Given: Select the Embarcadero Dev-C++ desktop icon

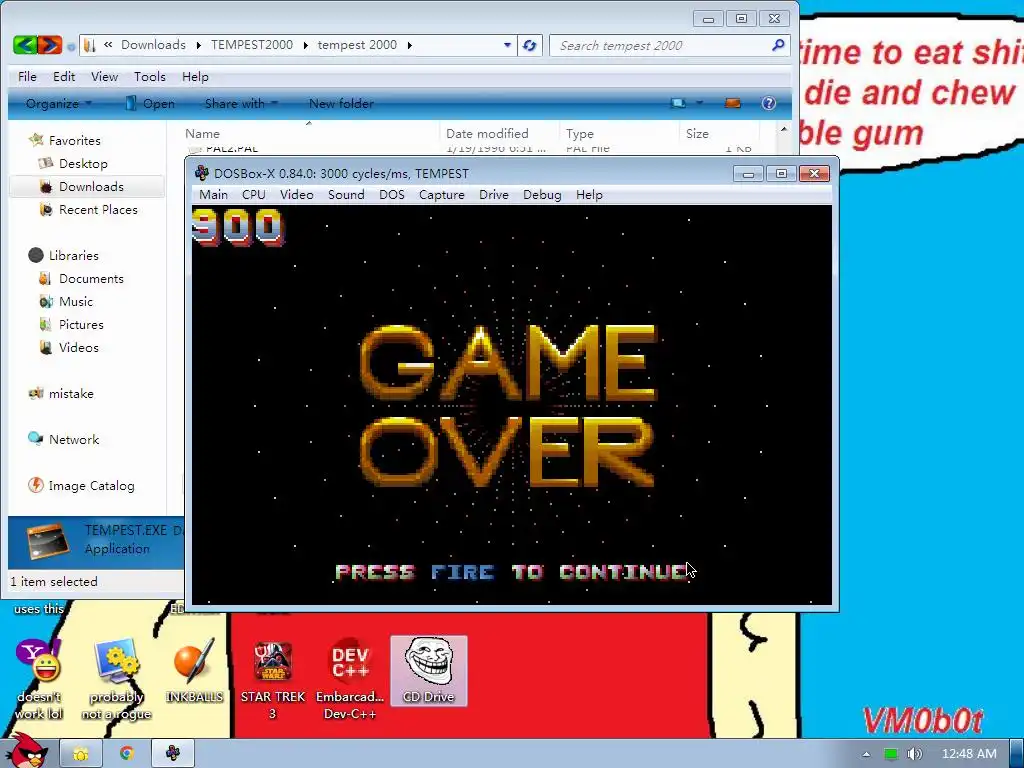Looking at the screenshot, I should coord(350,680).
